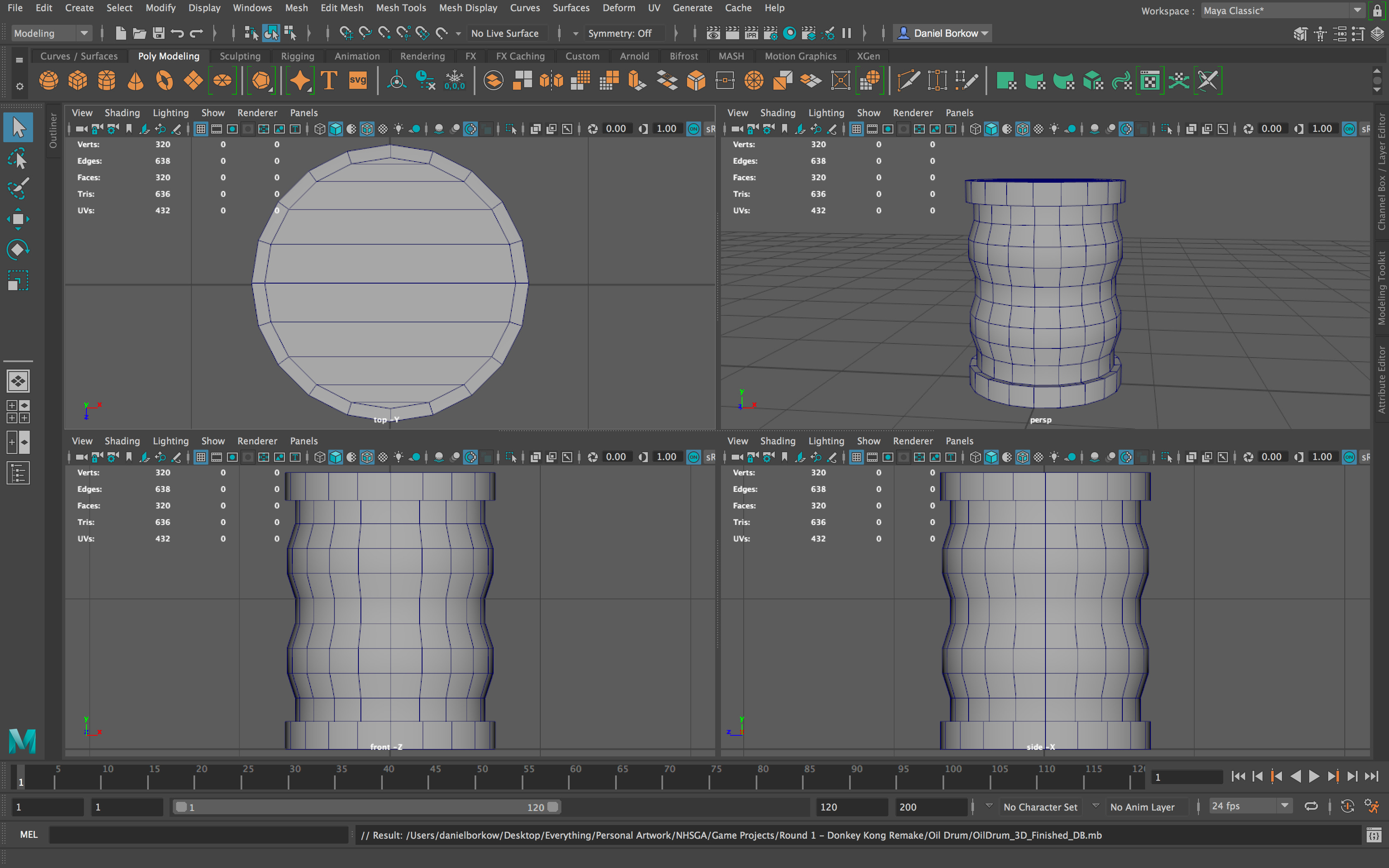The height and width of the screenshot is (868, 1389).
Task: Click the Mirror geometry shelf icon
Action: [551, 80]
